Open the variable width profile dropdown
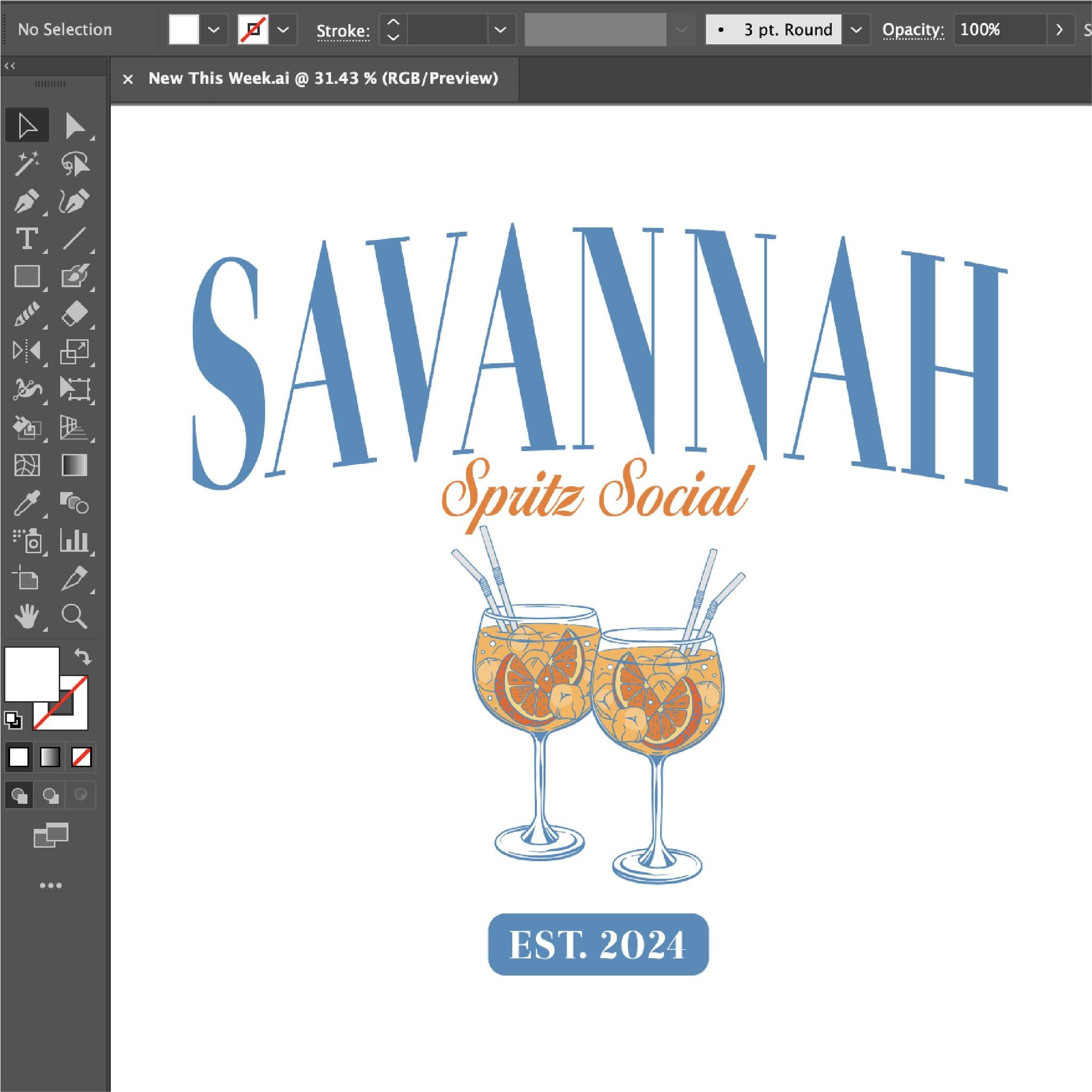The width and height of the screenshot is (1092, 1092). pyautogui.click(x=681, y=29)
